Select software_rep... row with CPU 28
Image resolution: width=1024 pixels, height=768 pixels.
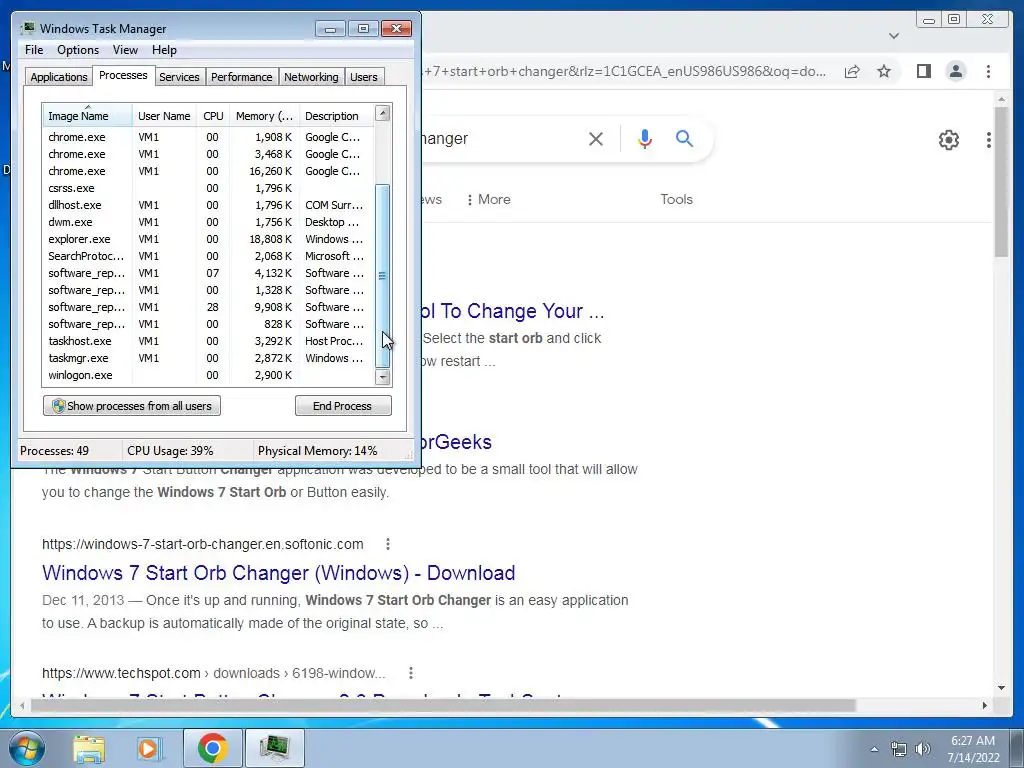click(x=208, y=307)
